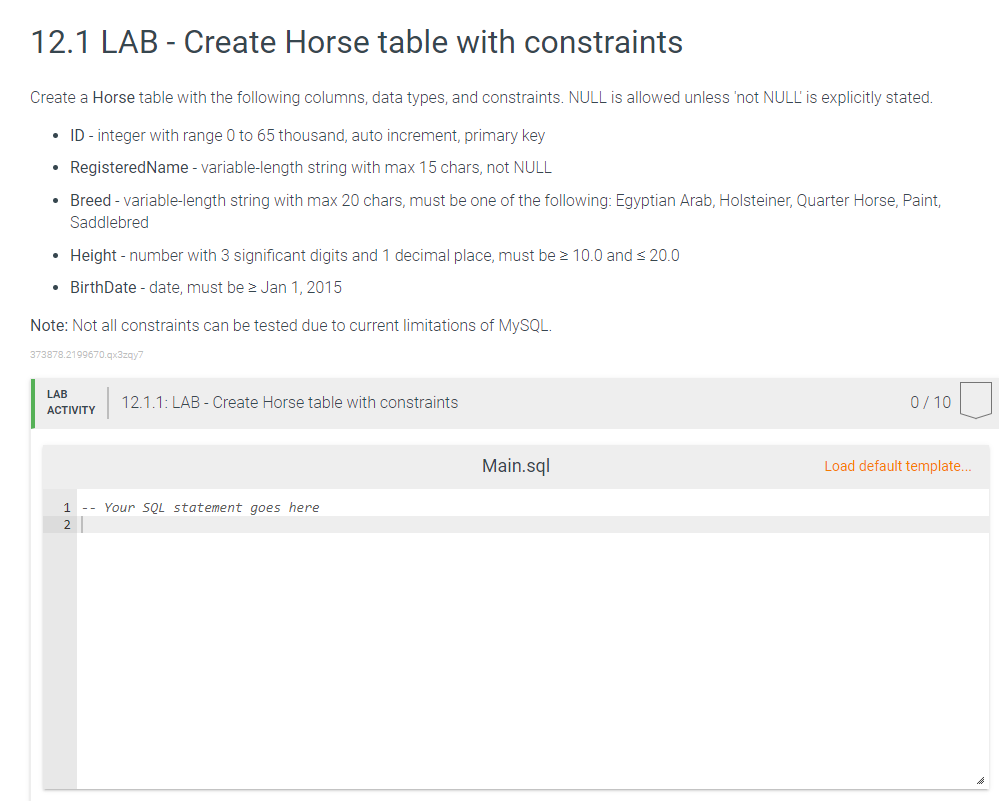
Task: Open the Load default template link
Action: (897, 466)
